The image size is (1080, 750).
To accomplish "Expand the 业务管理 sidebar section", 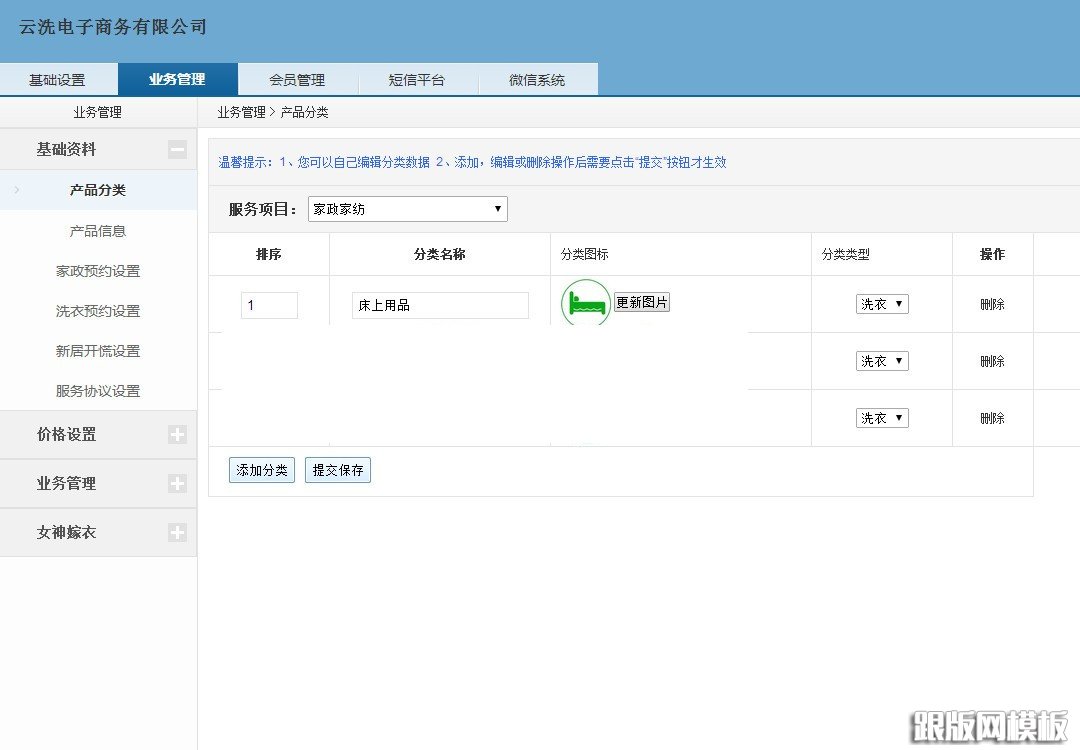I will point(177,483).
